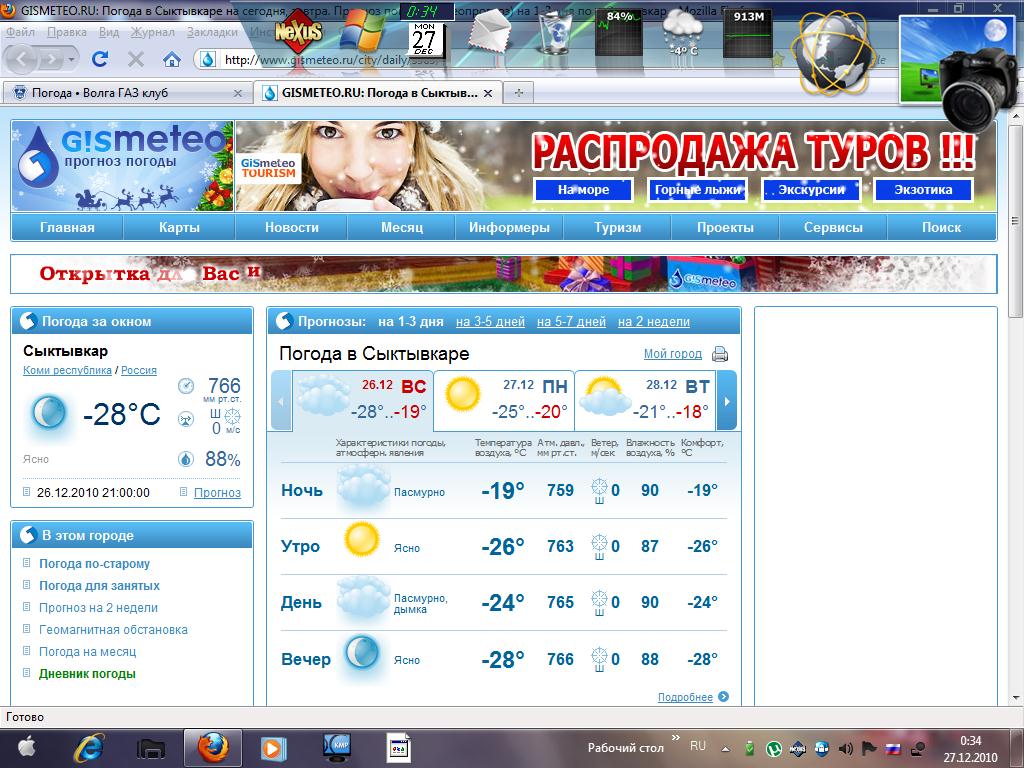Open the Россия link
The width and height of the screenshot is (1024, 768).
[139, 370]
